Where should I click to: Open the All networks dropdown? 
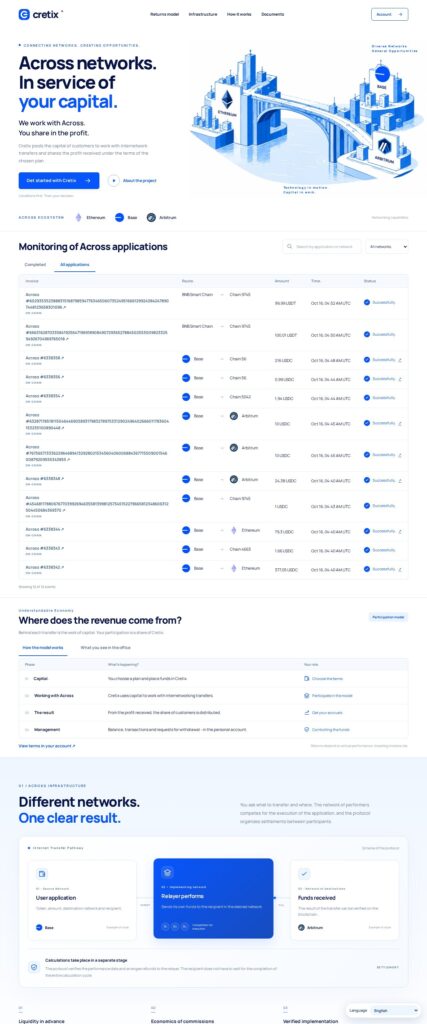(x=387, y=247)
